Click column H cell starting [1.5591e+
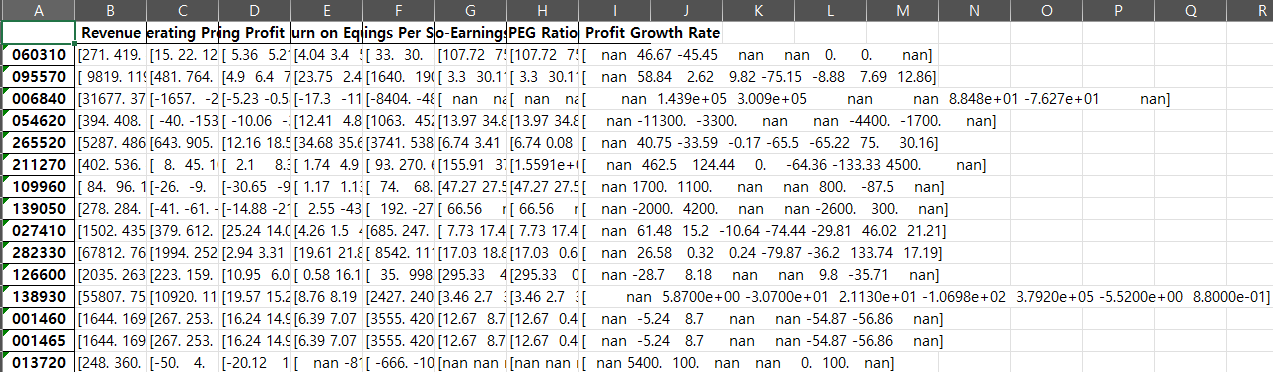The height and width of the screenshot is (372, 1273). click(x=542, y=164)
